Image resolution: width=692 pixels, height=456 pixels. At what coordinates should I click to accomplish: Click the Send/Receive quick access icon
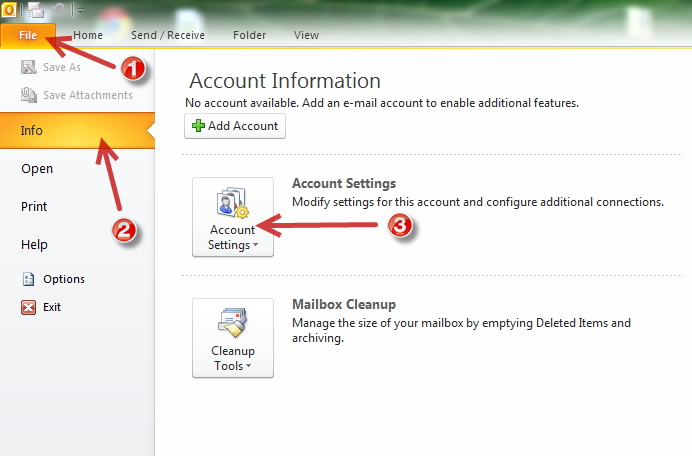(35, 9)
